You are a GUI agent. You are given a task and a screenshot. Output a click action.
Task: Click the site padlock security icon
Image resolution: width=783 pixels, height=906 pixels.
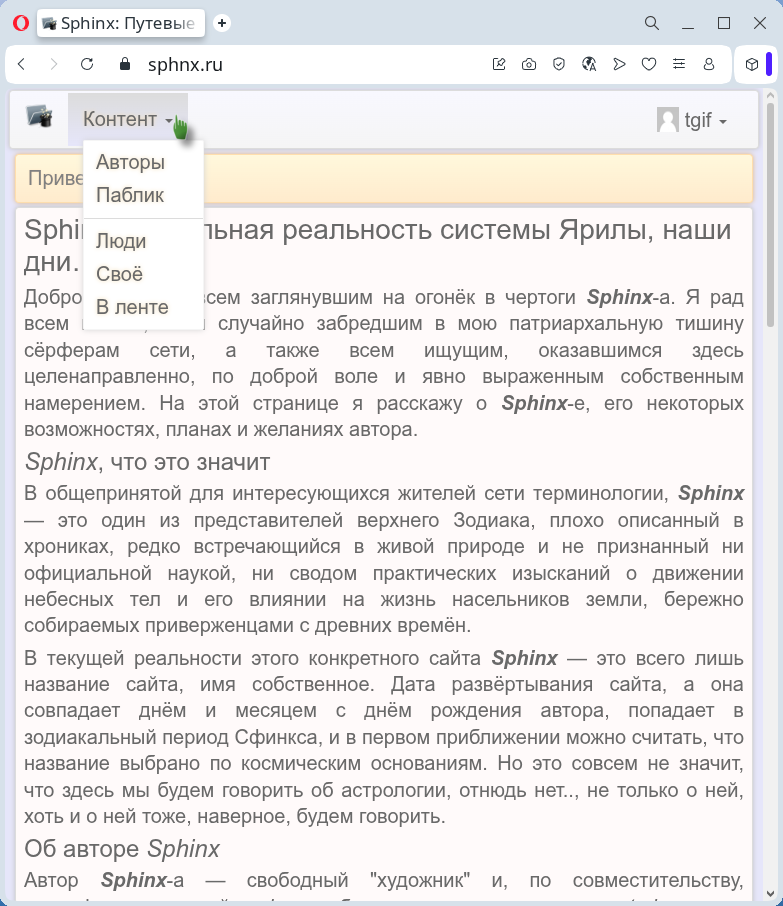coord(125,64)
